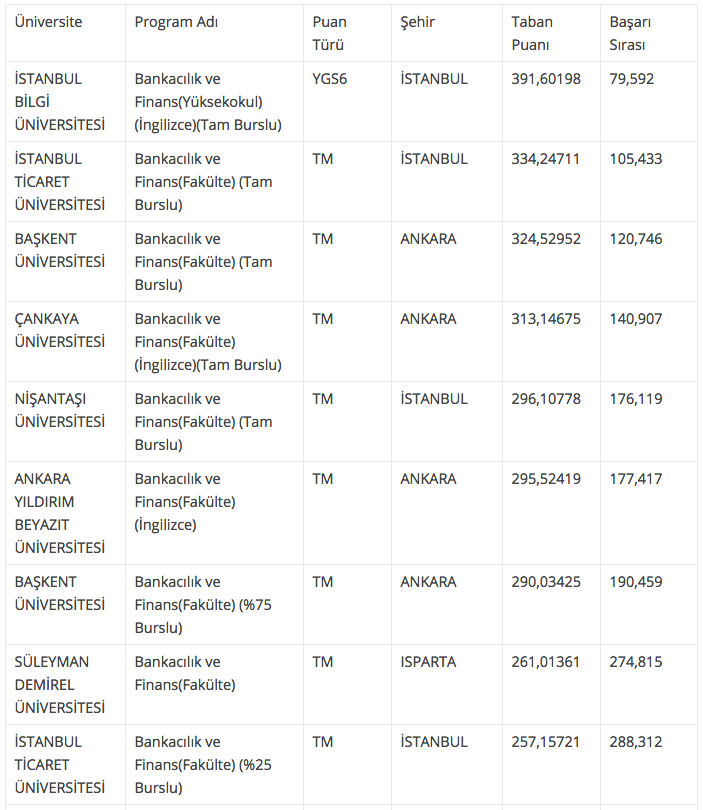The height and width of the screenshot is (810, 703).
Task: Click the Taban Puanı column header
Action: click(531, 33)
